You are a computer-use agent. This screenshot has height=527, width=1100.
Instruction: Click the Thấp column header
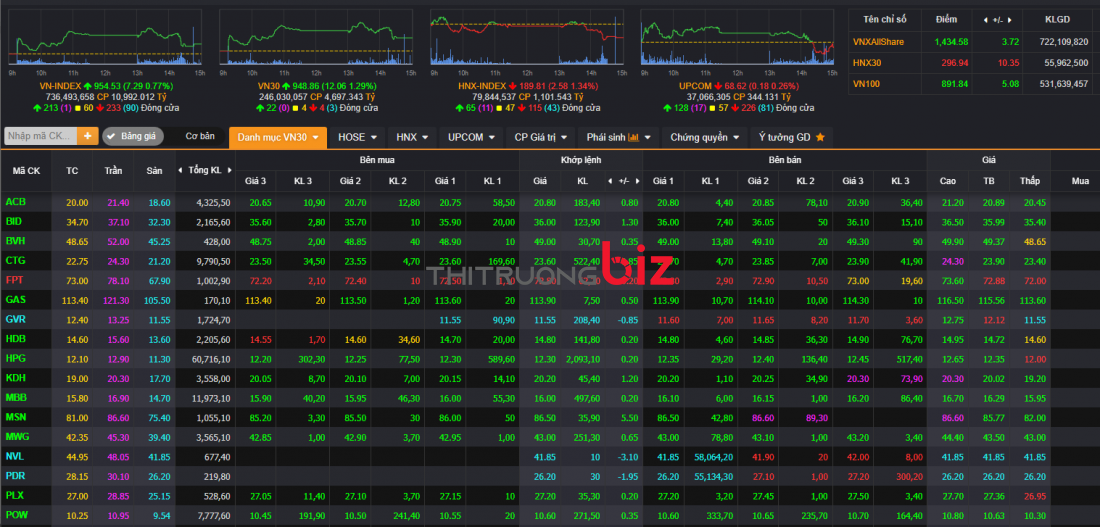[x=1030, y=182]
